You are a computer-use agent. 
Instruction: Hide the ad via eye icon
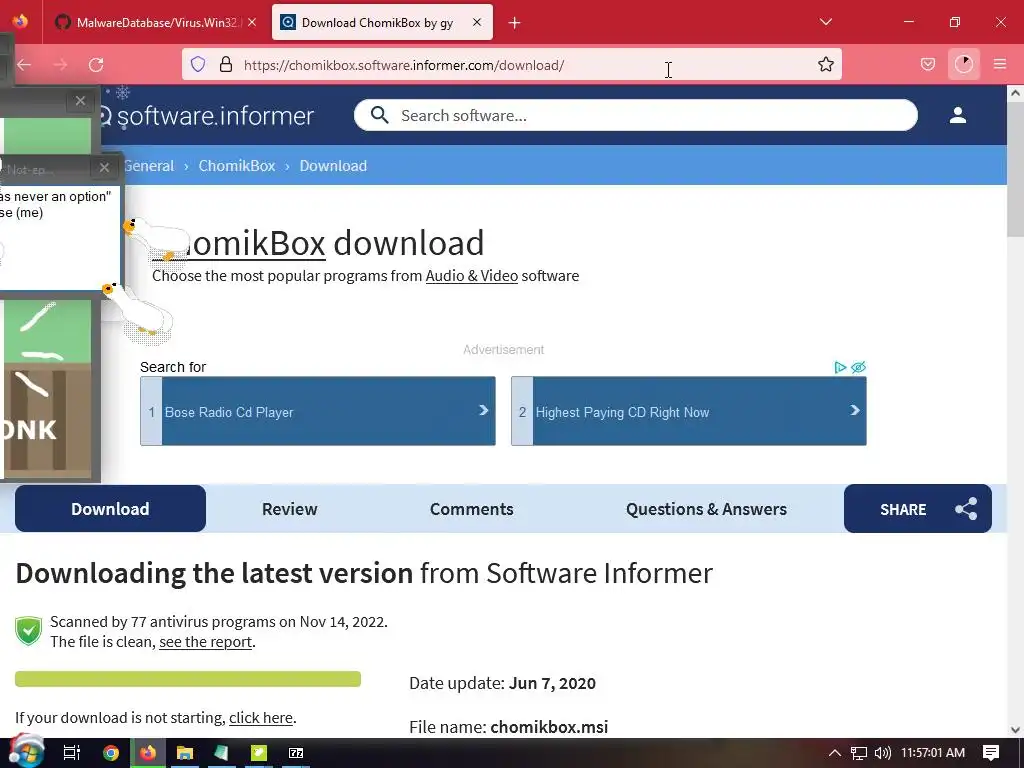(858, 367)
